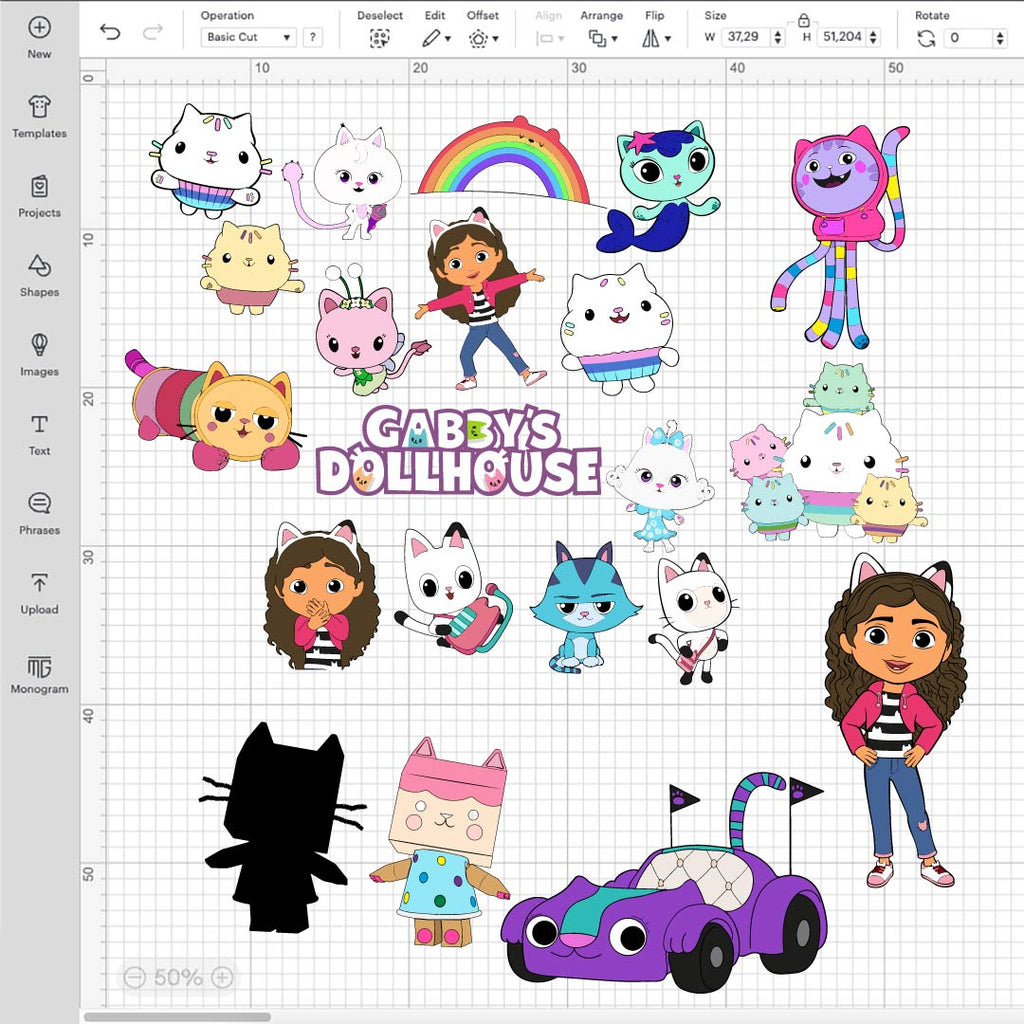This screenshot has width=1024, height=1024.
Task: Click the Deselect button
Action: (x=379, y=38)
